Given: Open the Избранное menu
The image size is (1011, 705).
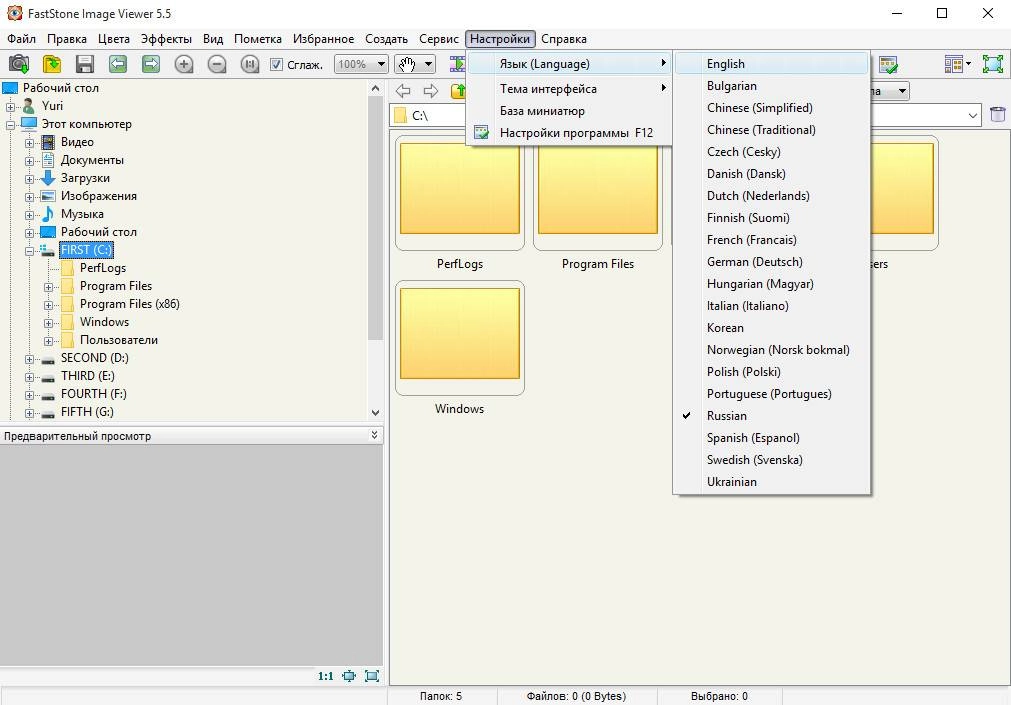Looking at the screenshot, I should pos(323,39).
